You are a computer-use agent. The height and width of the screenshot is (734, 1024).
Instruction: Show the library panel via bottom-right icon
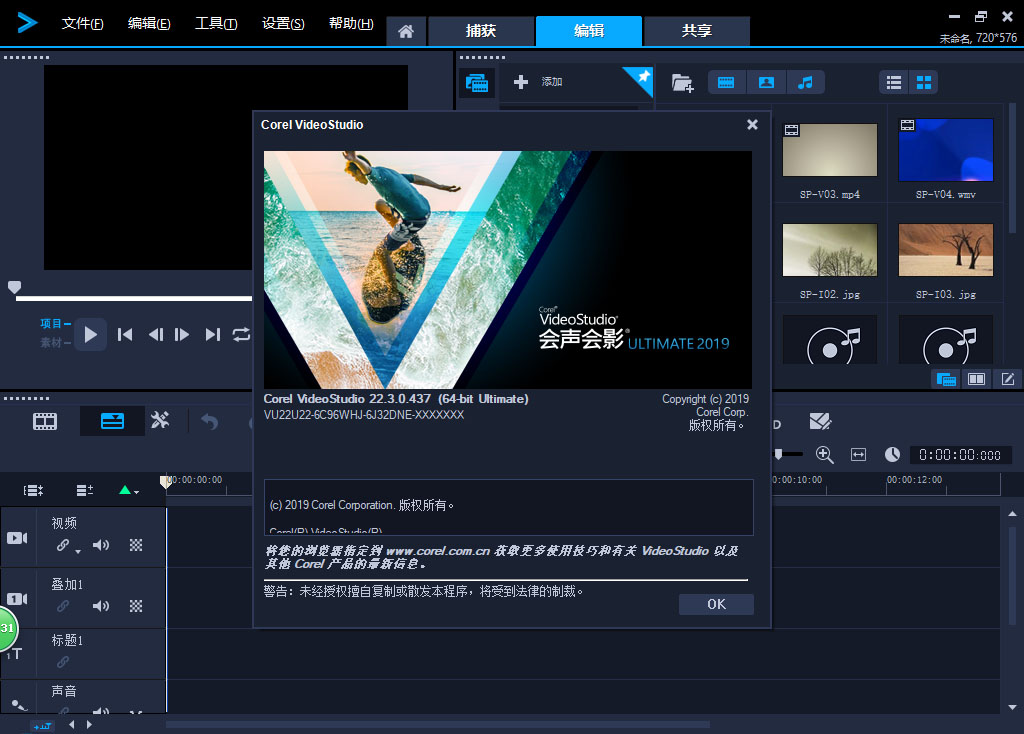pos(946,379)
